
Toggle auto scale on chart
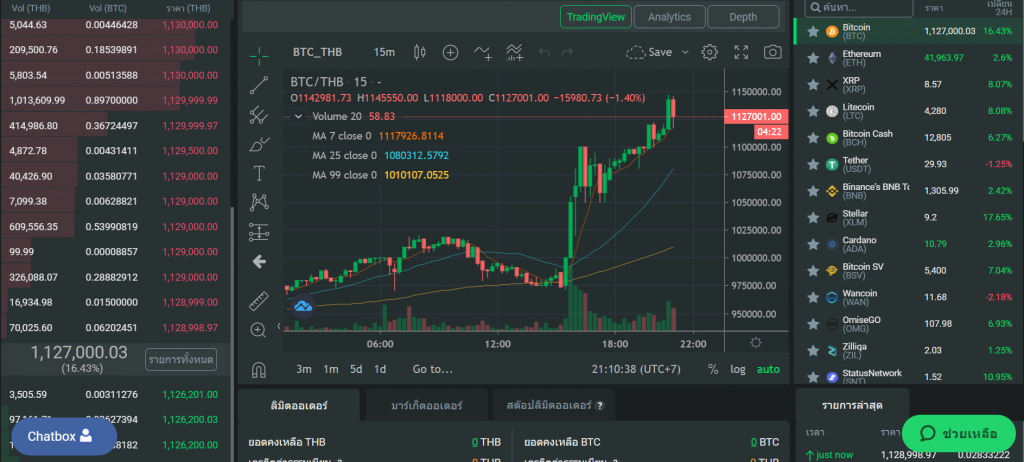(x=768, y=369)
